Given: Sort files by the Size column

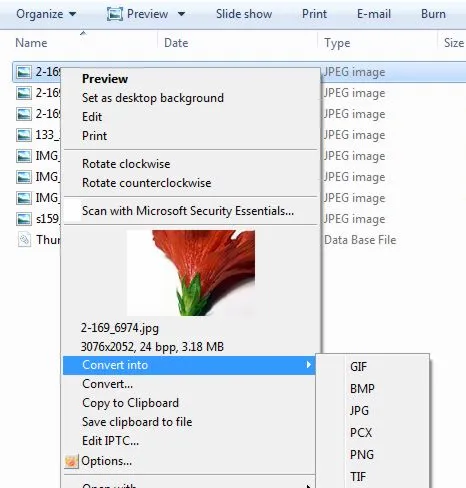Looking at the screenshot, I should click(x=454, y=43).
